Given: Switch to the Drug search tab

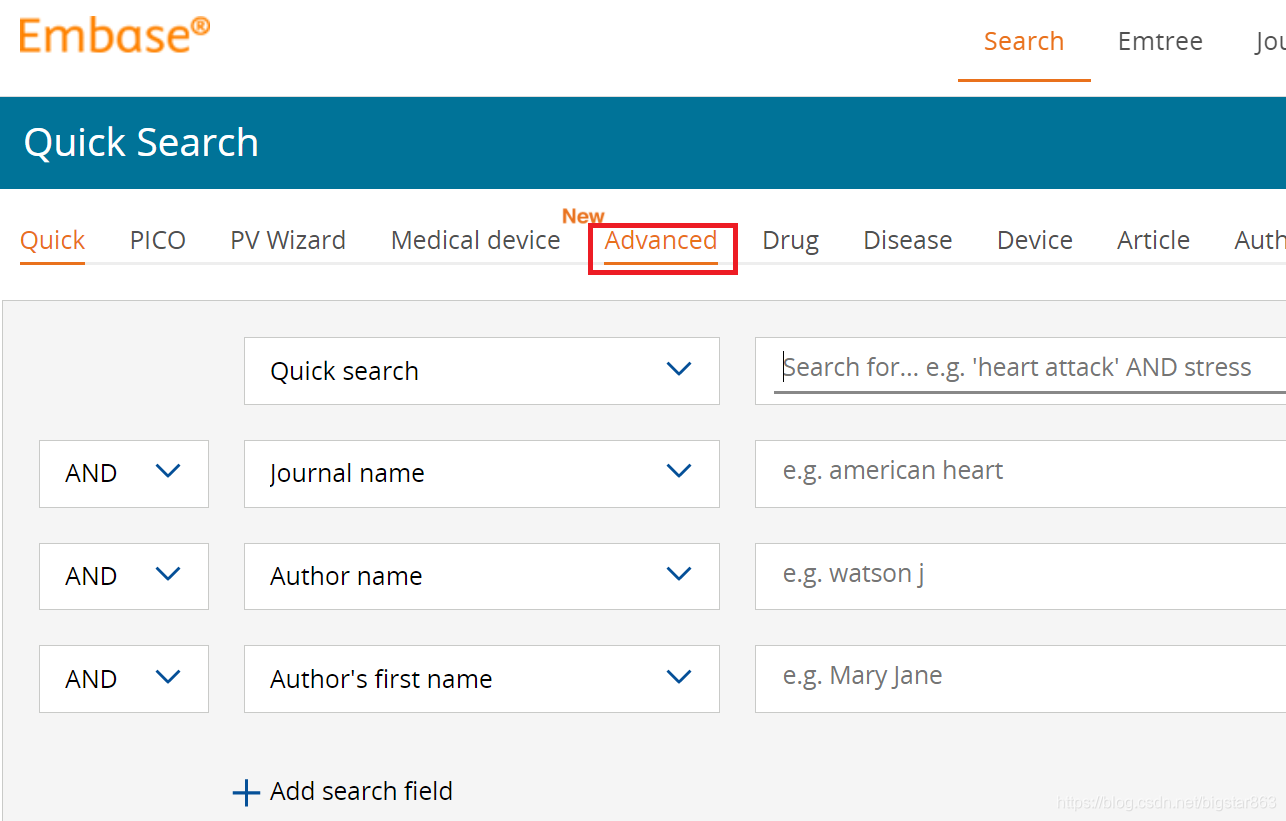Looking at the screenshot, I should point(790,240).
